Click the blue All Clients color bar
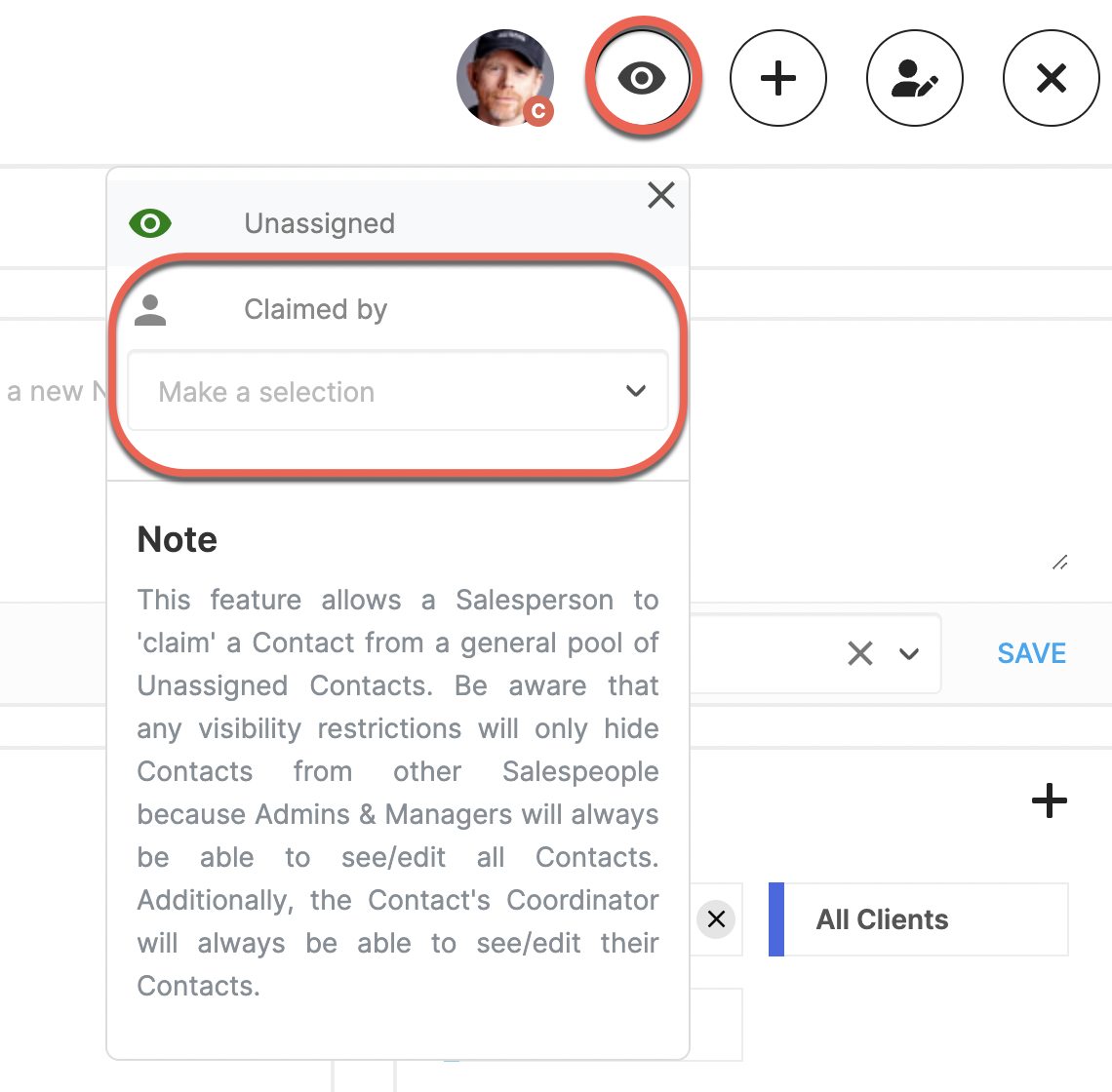Image resolution: width=1112 pixels, height=1092 pixels. tap(776, 919)
